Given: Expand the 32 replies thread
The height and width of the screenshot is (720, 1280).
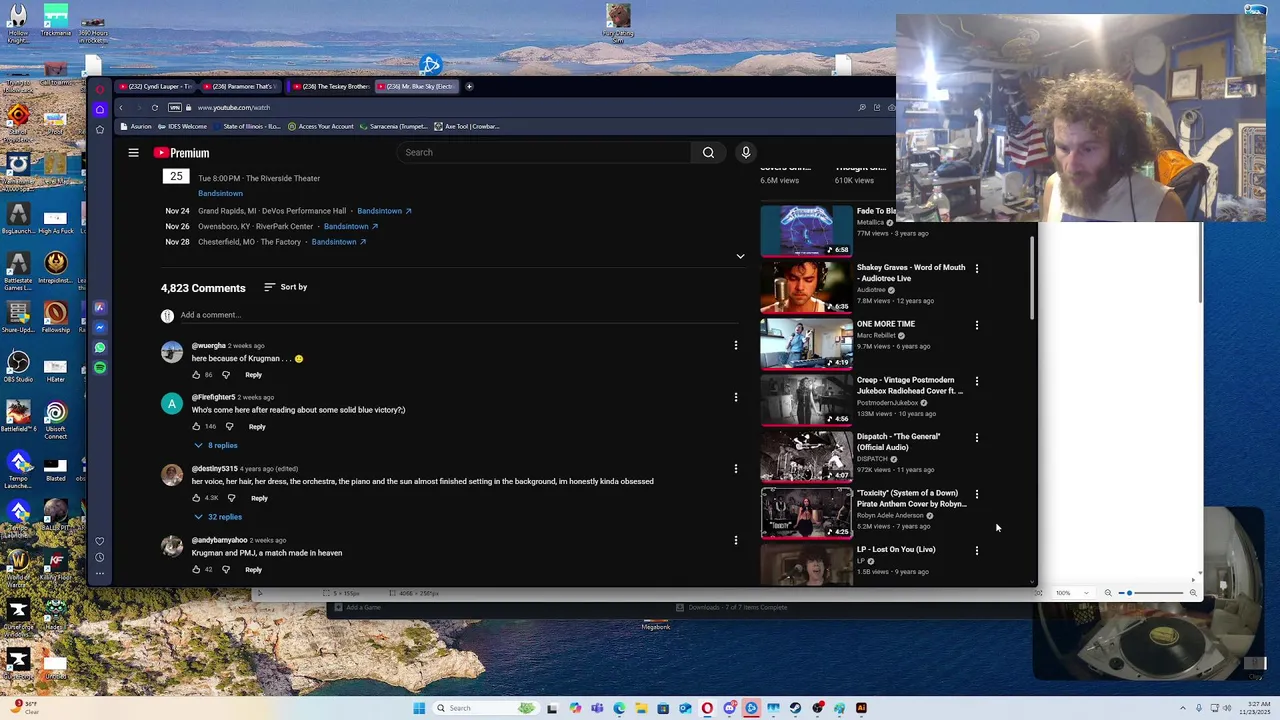Looking at the screenshot, I should tap(218, 517).
